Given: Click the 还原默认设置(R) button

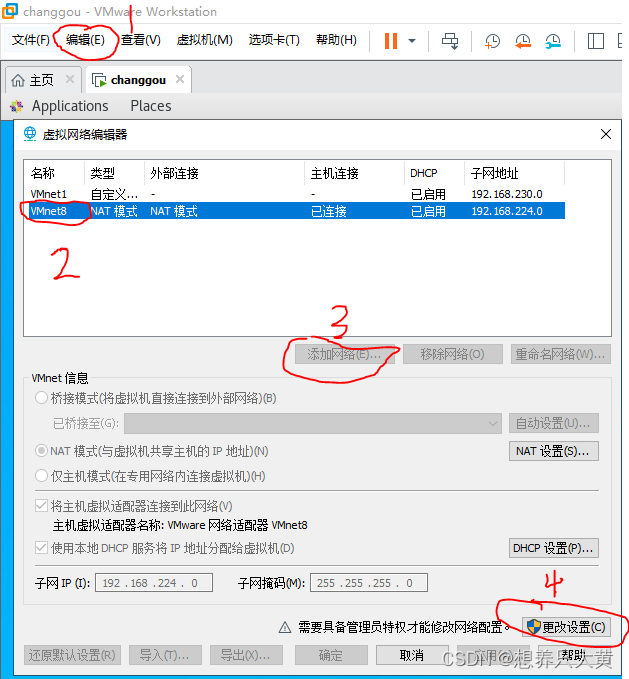Looking at the screenshot, I should [x=72, y=655].
